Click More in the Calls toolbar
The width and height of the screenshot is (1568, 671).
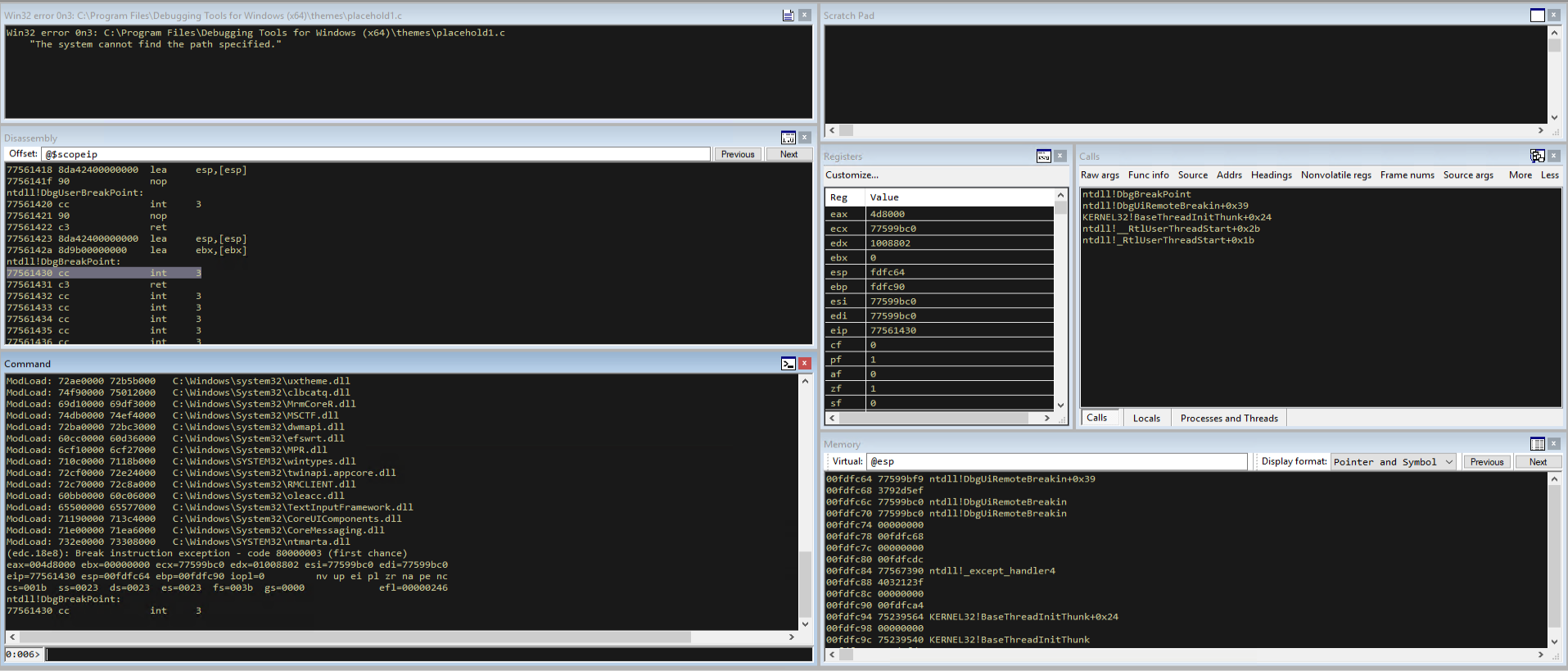pyautogui.click(x=1521, y=175)
